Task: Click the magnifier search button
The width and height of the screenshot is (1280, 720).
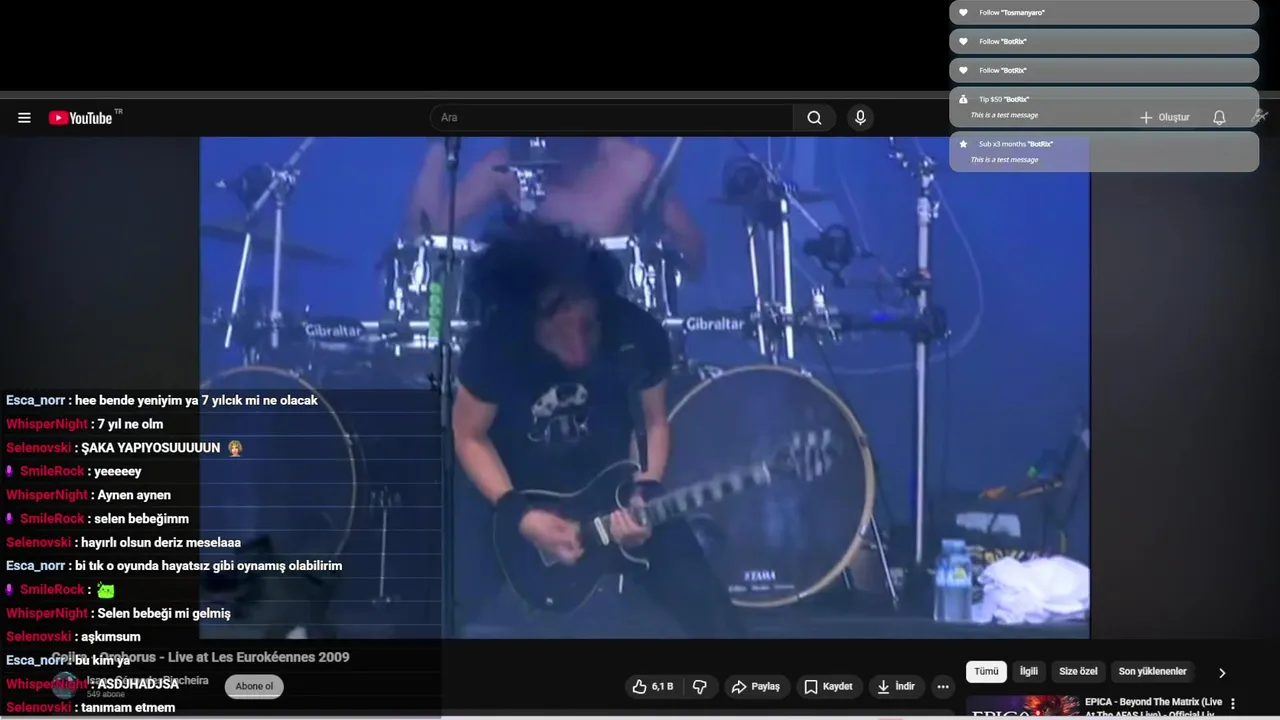Action: coord(814,118)
